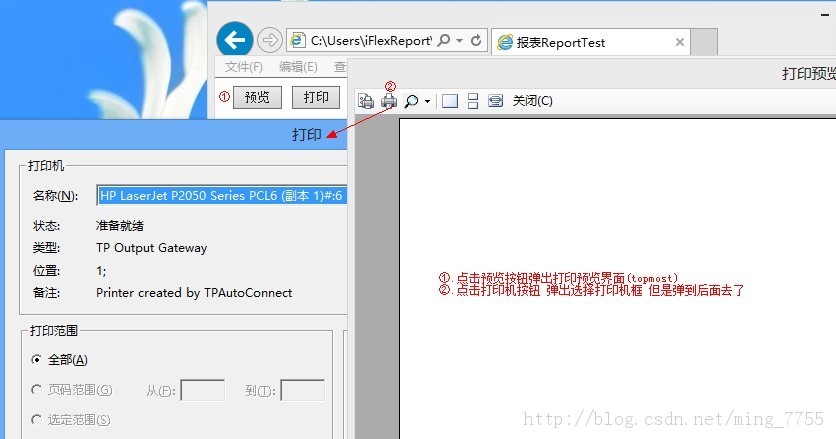Open the address bar dropdown arrow
Image resolution: width=836 pixels, height=439 pixels.
click(459, 41)
